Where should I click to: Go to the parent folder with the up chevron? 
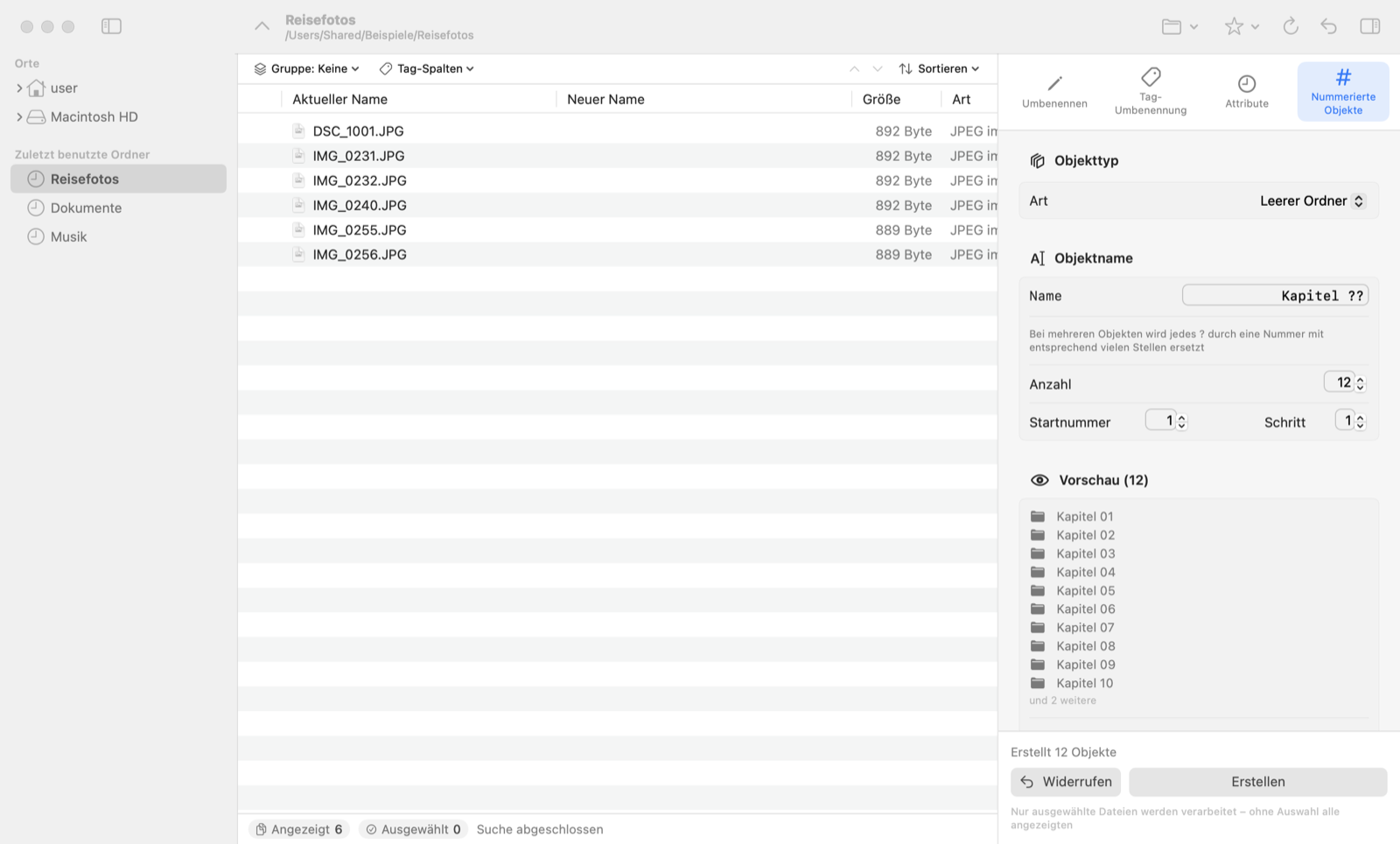[x=262, y=26]
